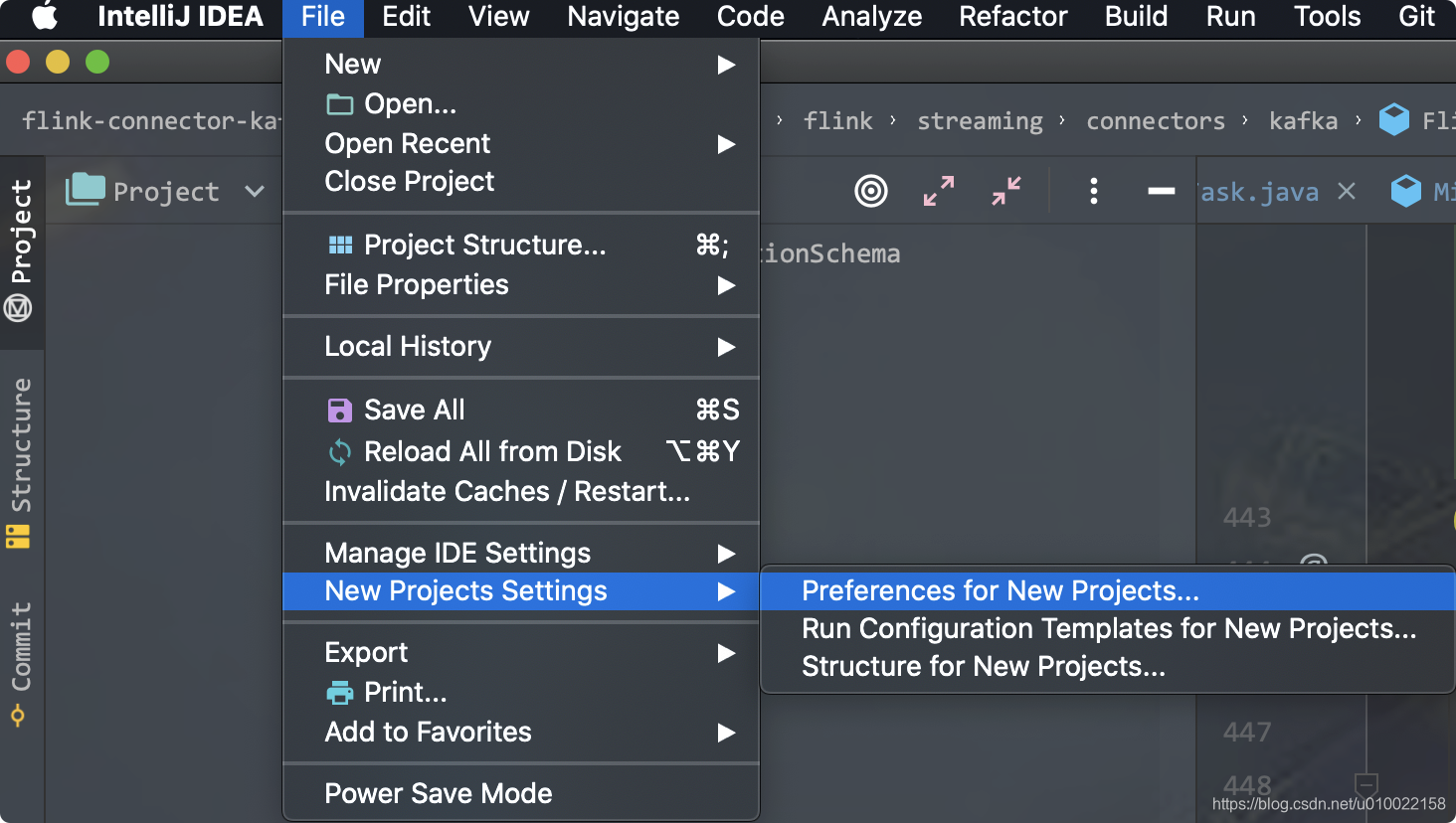Click the fold marker beside line 448
Image resolution: width=1456 pixels, height=823 pixels.
(x=1366, y=784)
